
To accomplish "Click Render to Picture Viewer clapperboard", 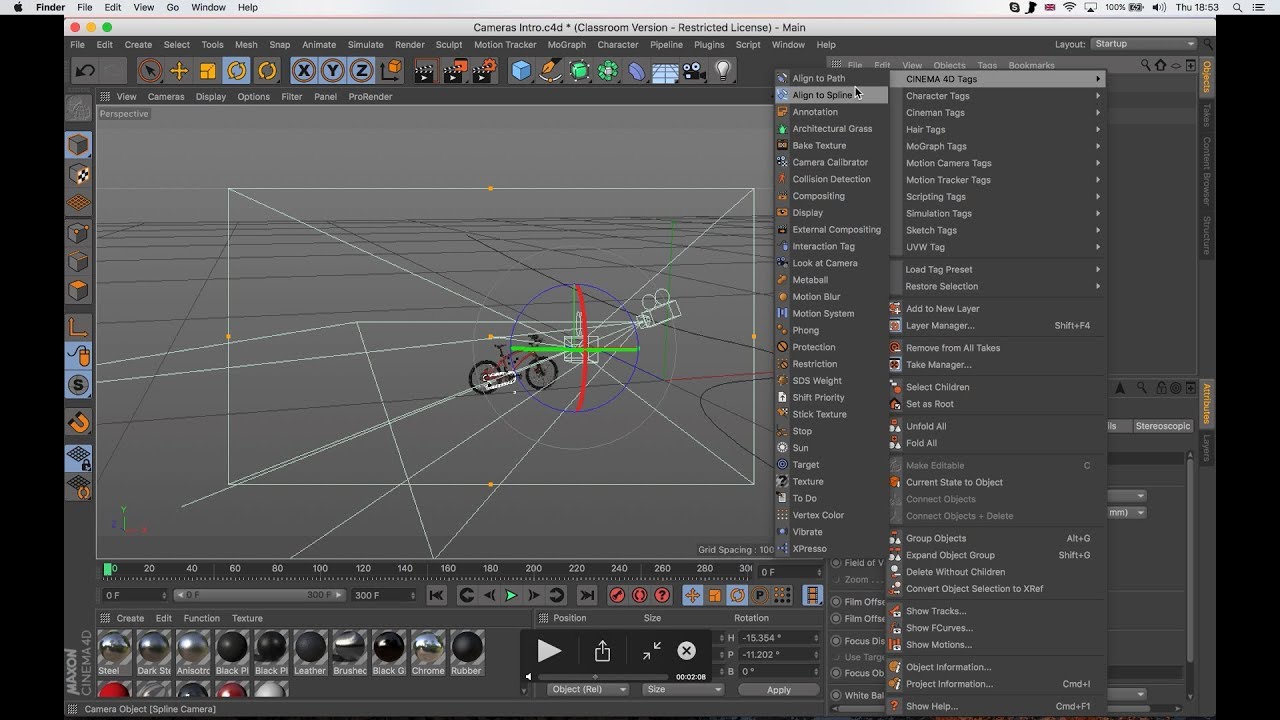I will pyautogui.click(x=455, y=70).
